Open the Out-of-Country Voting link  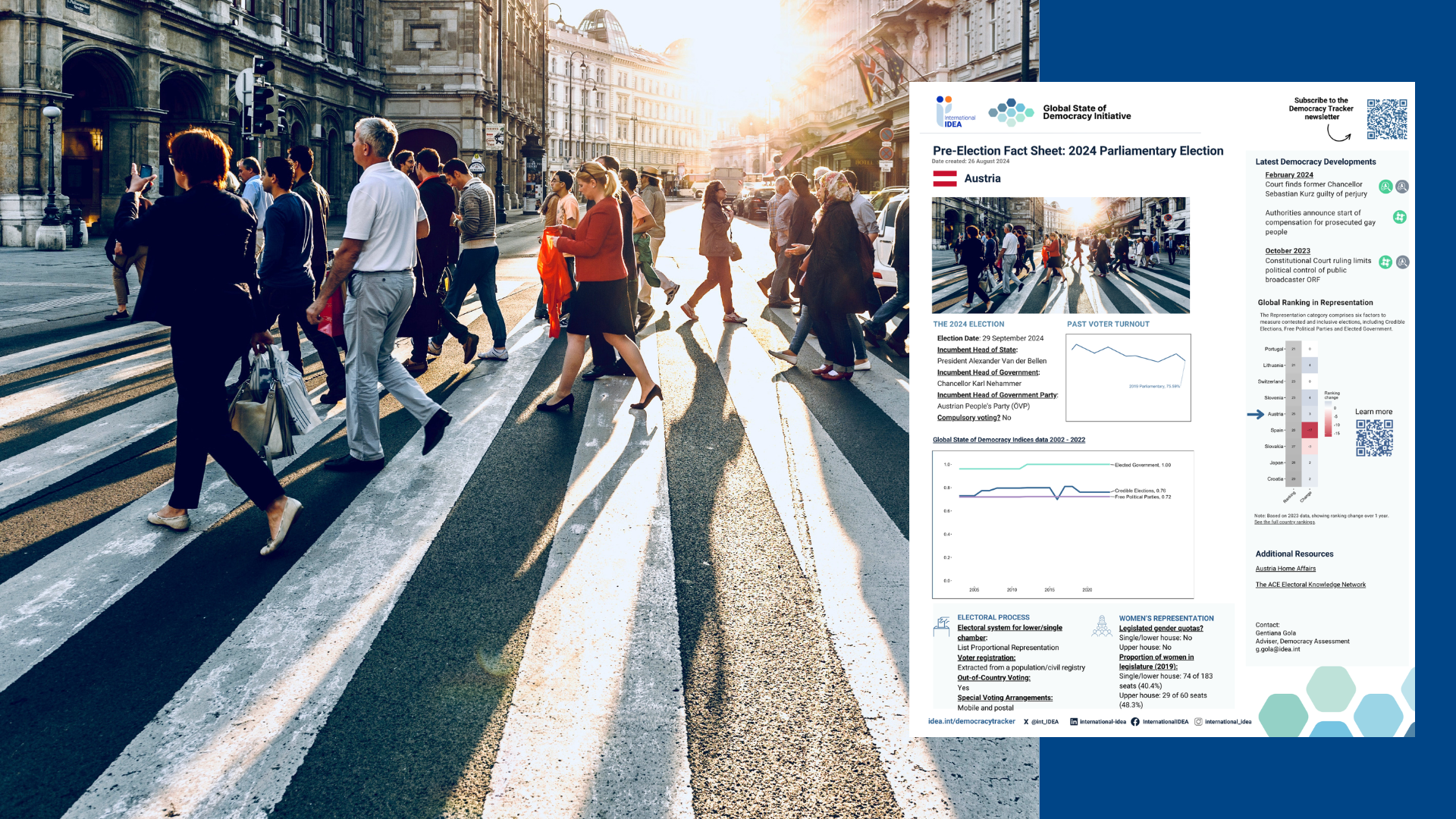[x=993, y=678]
